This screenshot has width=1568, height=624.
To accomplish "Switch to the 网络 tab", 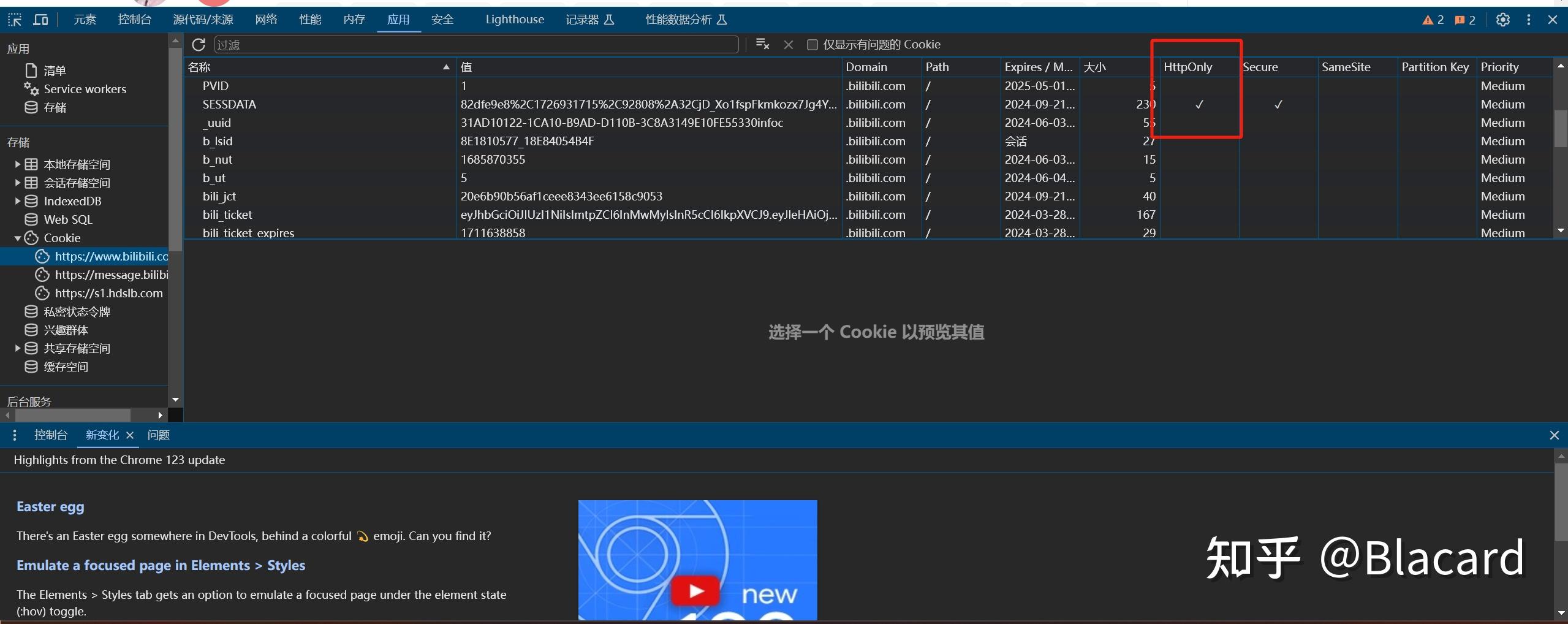I will tap(266, 20).
